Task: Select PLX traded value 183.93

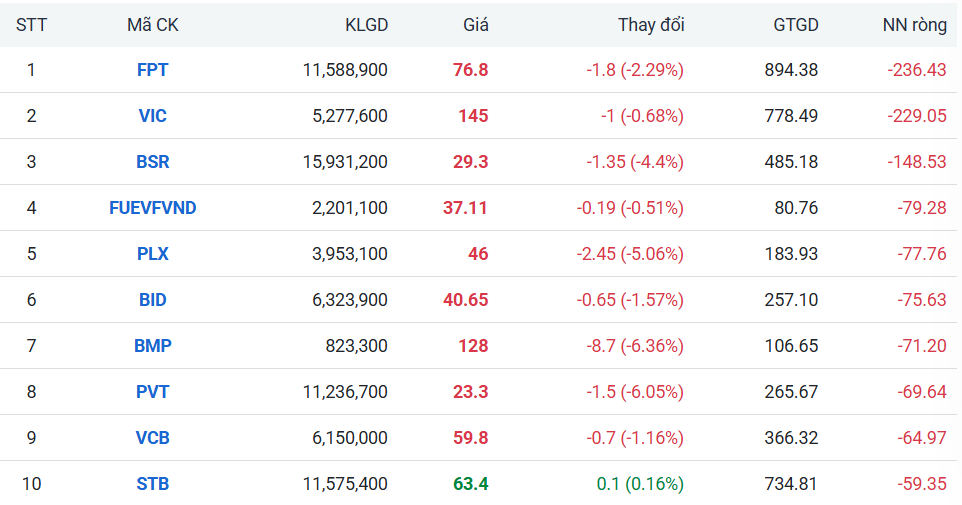Action: pyautogui.click(x=791, y=254)
